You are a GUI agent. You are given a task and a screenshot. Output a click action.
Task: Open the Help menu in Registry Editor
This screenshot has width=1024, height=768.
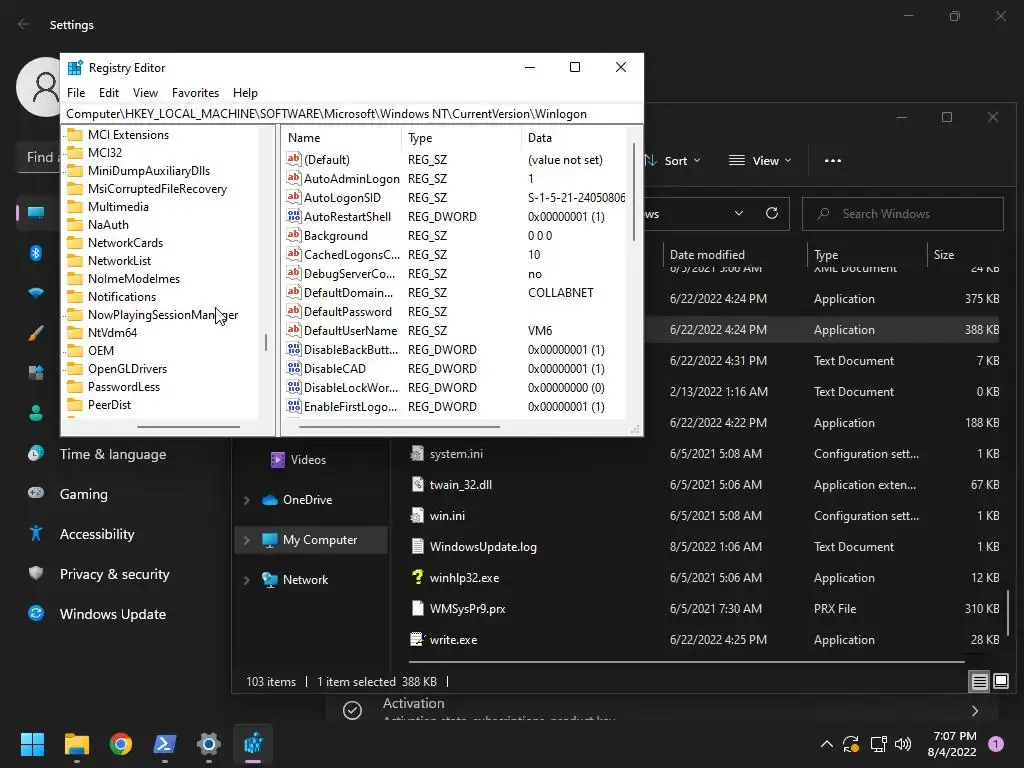coord(245,93)
